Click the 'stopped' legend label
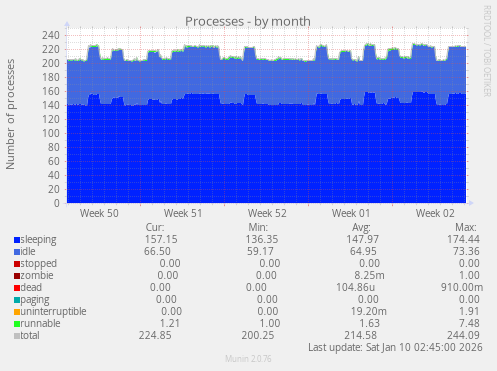 click(x=39, y=264)
